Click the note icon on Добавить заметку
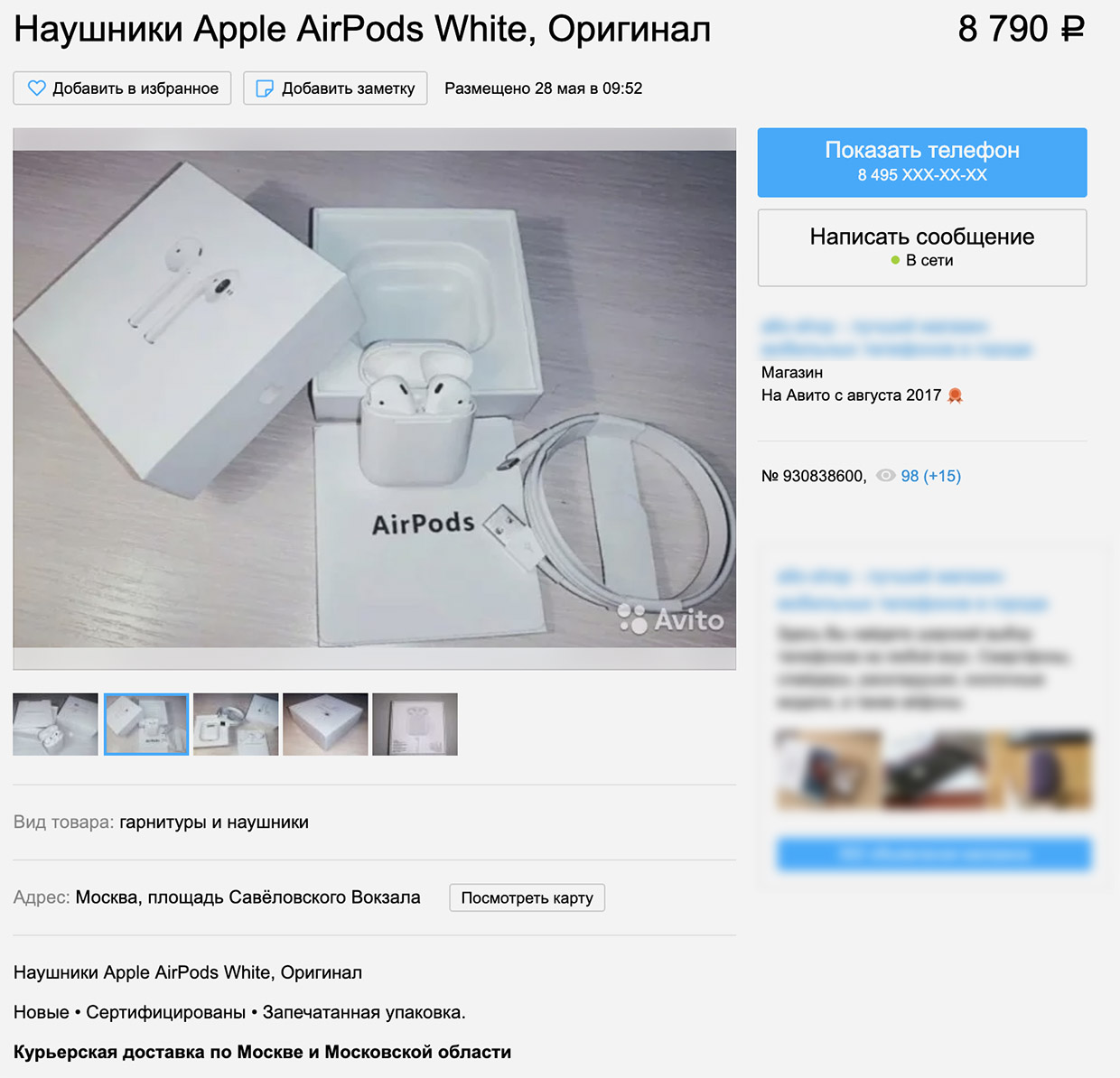1120x1078 pixels. [x=265, y=88]
